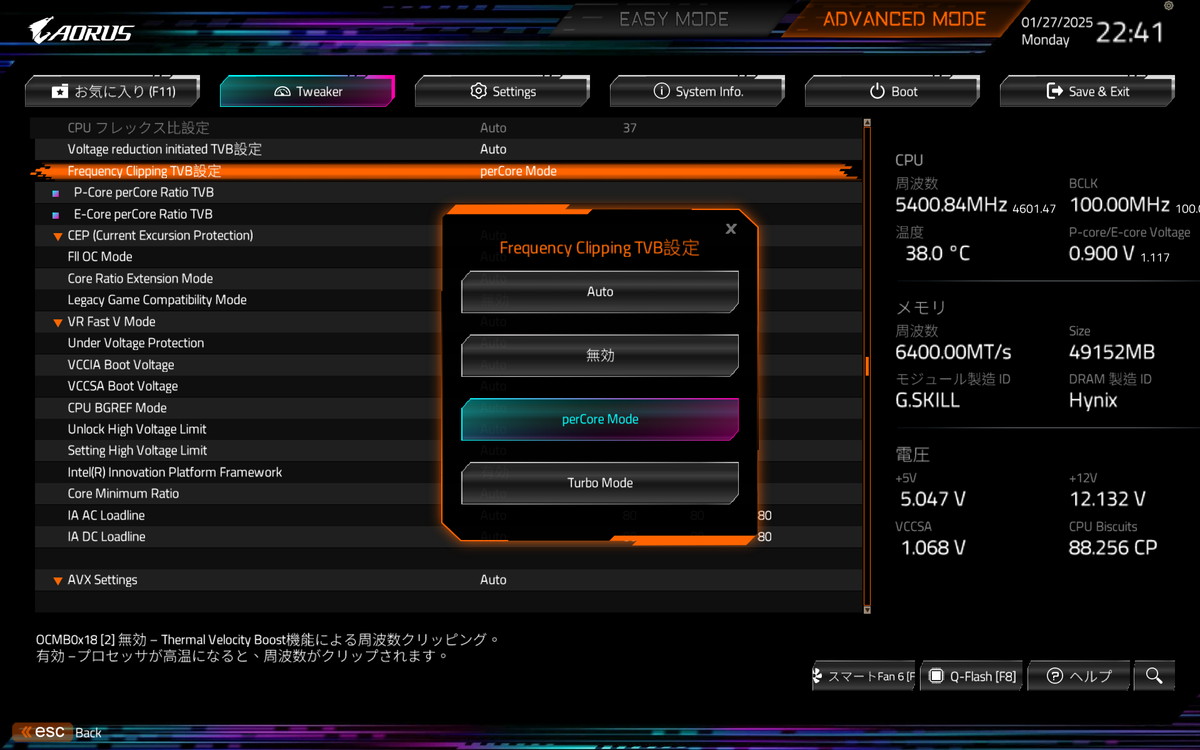Image resolution: width=1200 pixels, height=750 pixels.
Task: Click the AORUS logo
Action: (x=81, y=29)
